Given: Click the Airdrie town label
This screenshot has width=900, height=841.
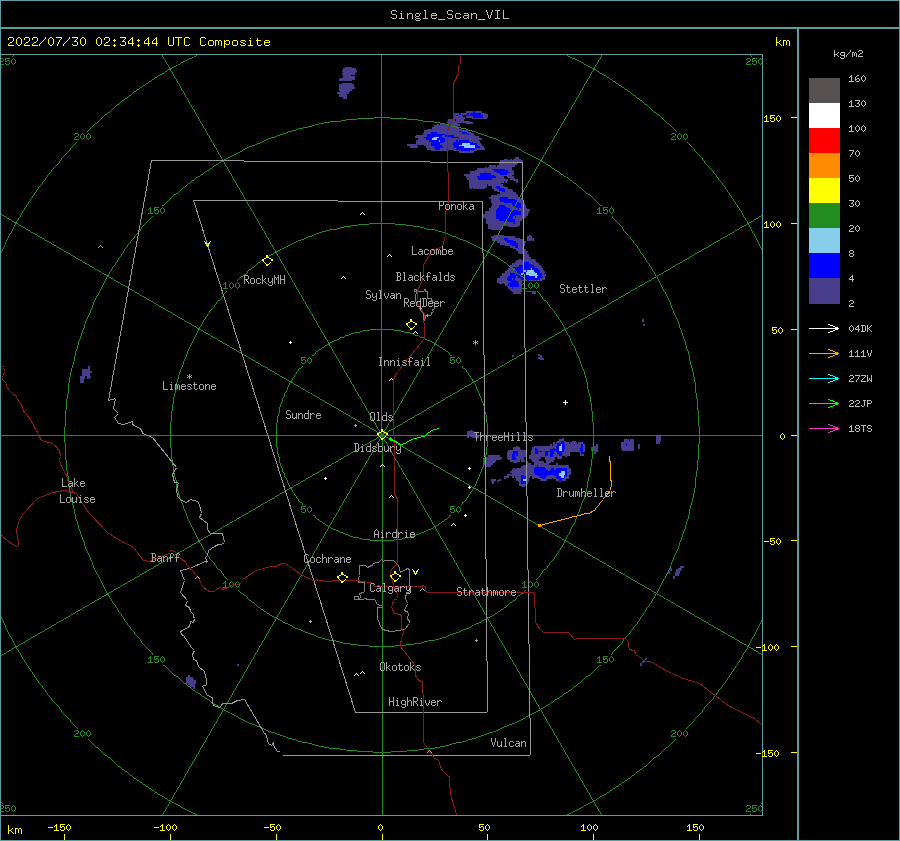Looking at the screenshot, I should (x=394, y=534).
